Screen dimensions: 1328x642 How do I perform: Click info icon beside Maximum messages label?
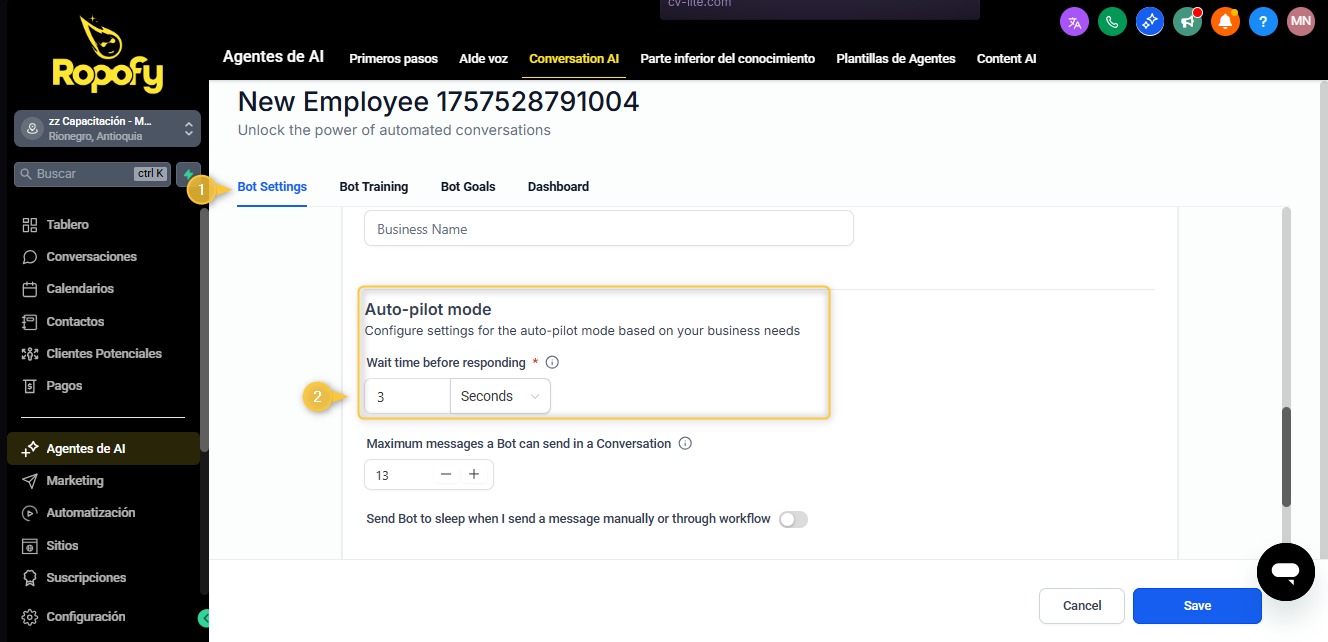685,444
